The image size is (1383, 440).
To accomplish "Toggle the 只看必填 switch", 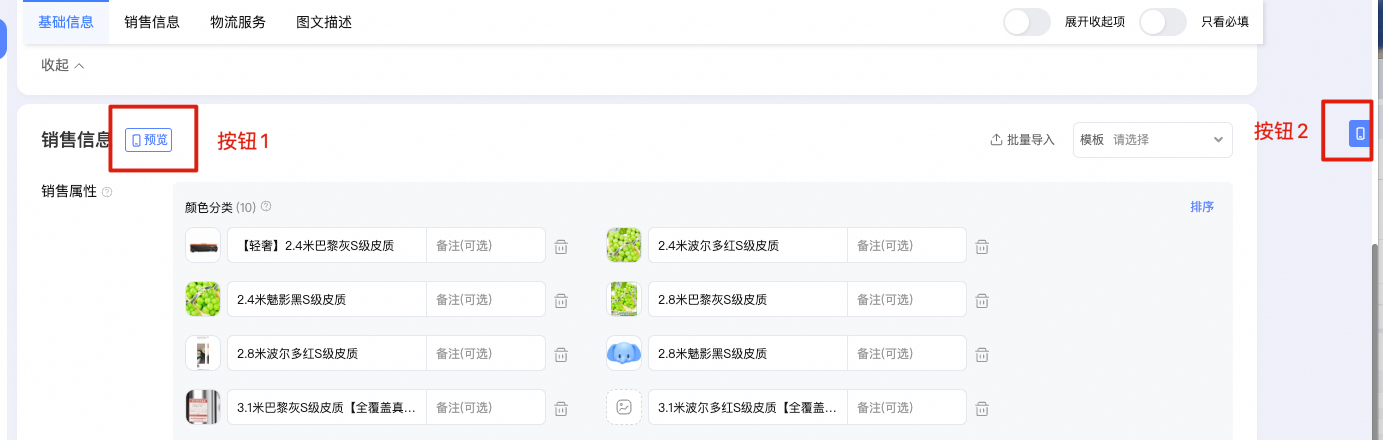I will [x=1163, y=22].
